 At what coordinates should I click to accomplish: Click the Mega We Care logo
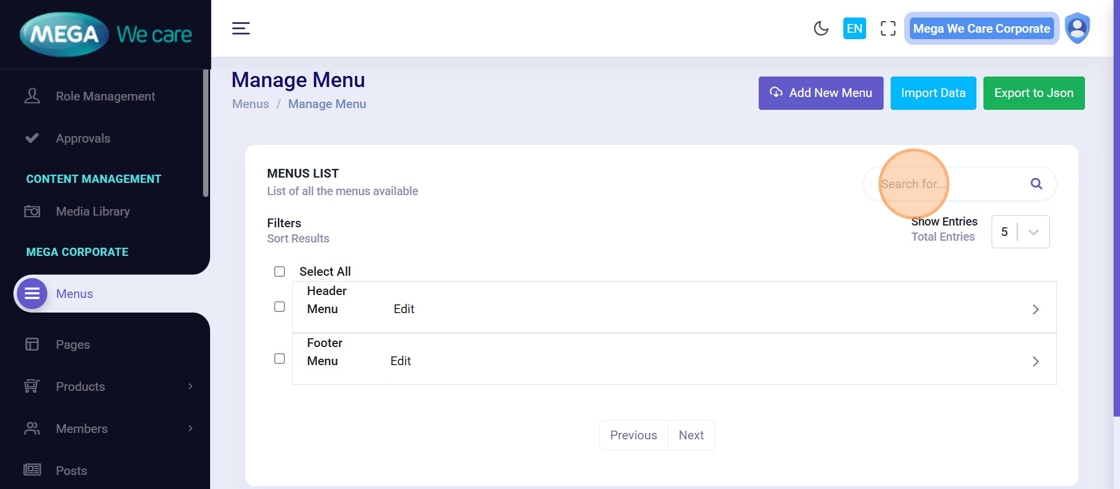(x=105, y=34)
